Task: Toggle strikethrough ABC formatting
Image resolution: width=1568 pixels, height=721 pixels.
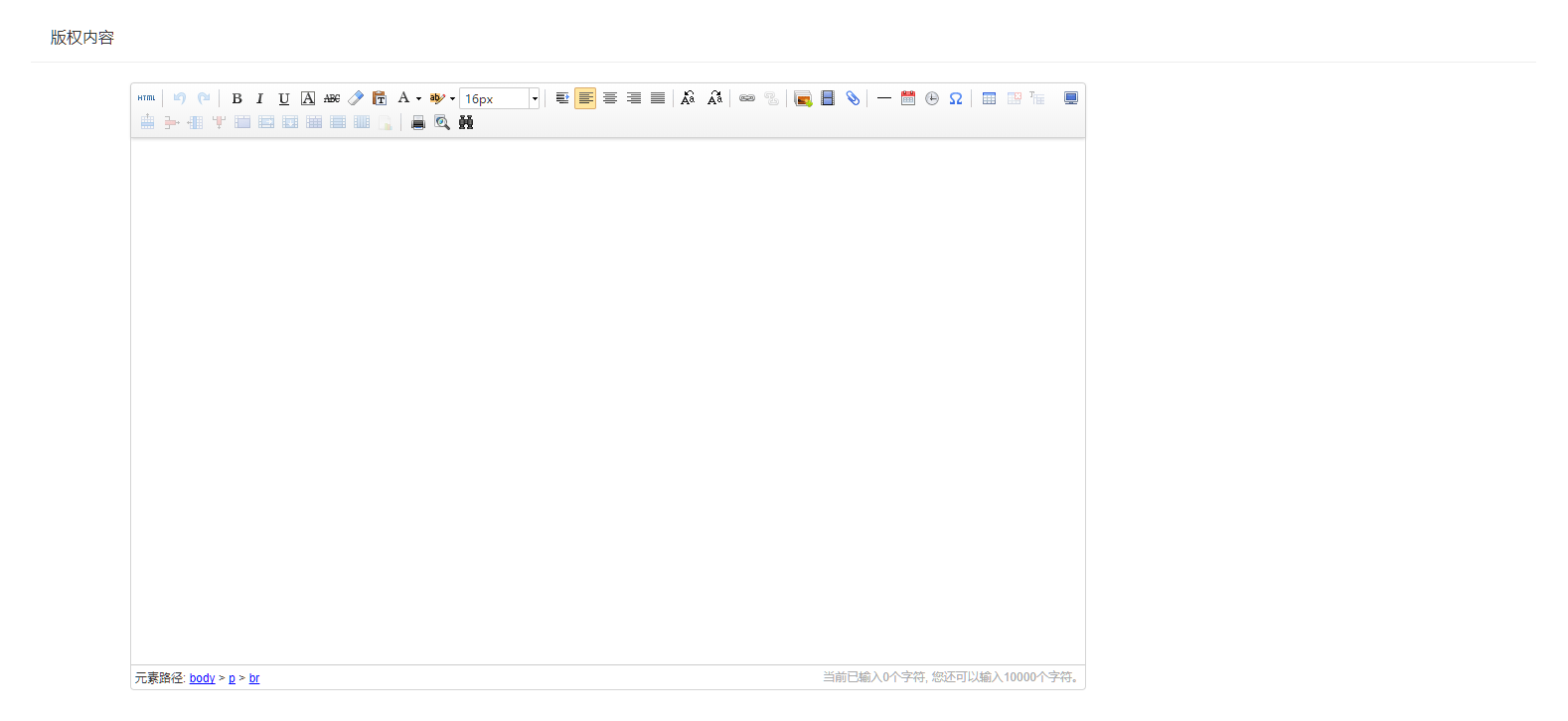Action: tap(332, 98)
